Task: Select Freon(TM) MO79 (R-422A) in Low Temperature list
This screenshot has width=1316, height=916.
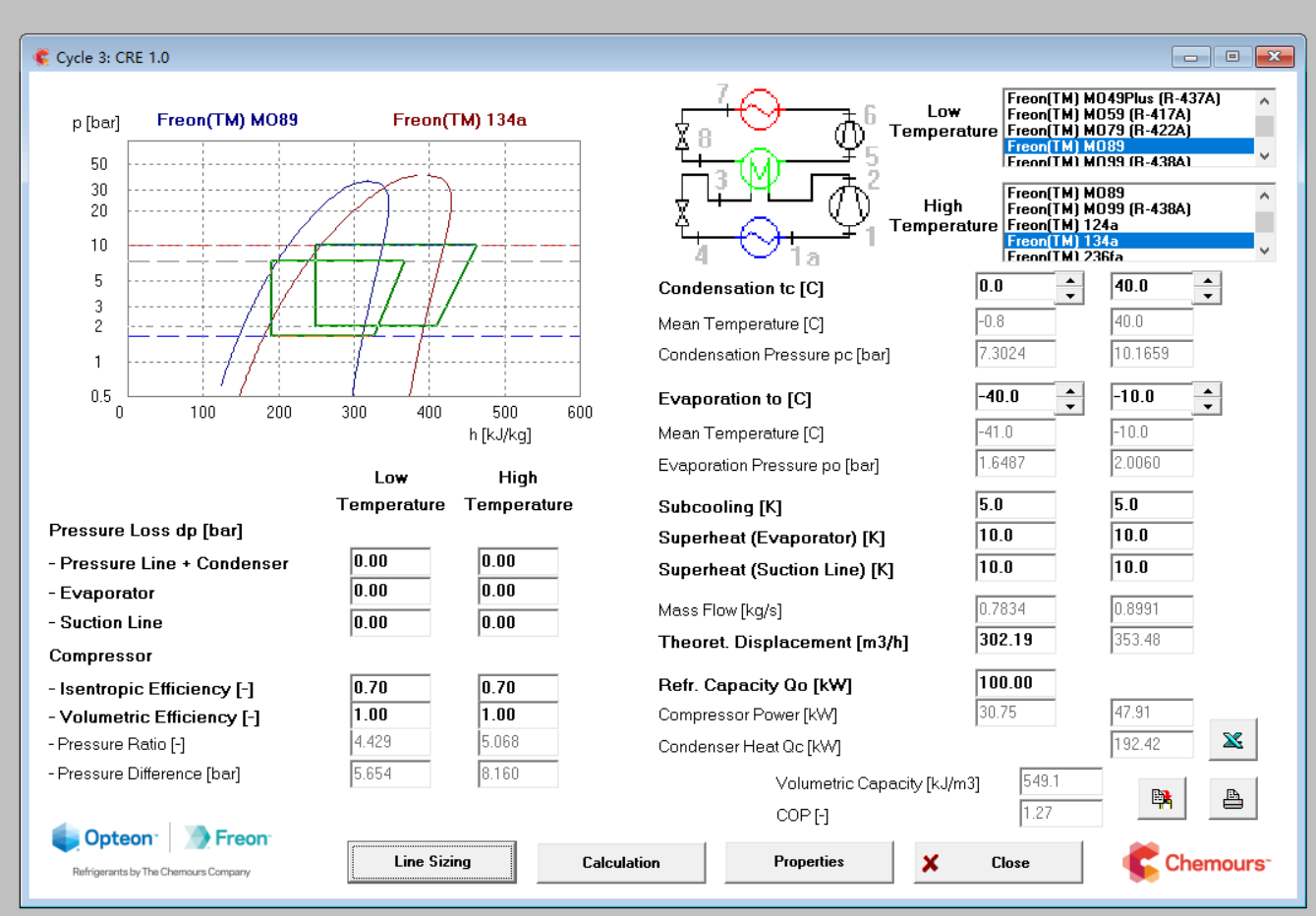Action: click(x=1128, y=130)
